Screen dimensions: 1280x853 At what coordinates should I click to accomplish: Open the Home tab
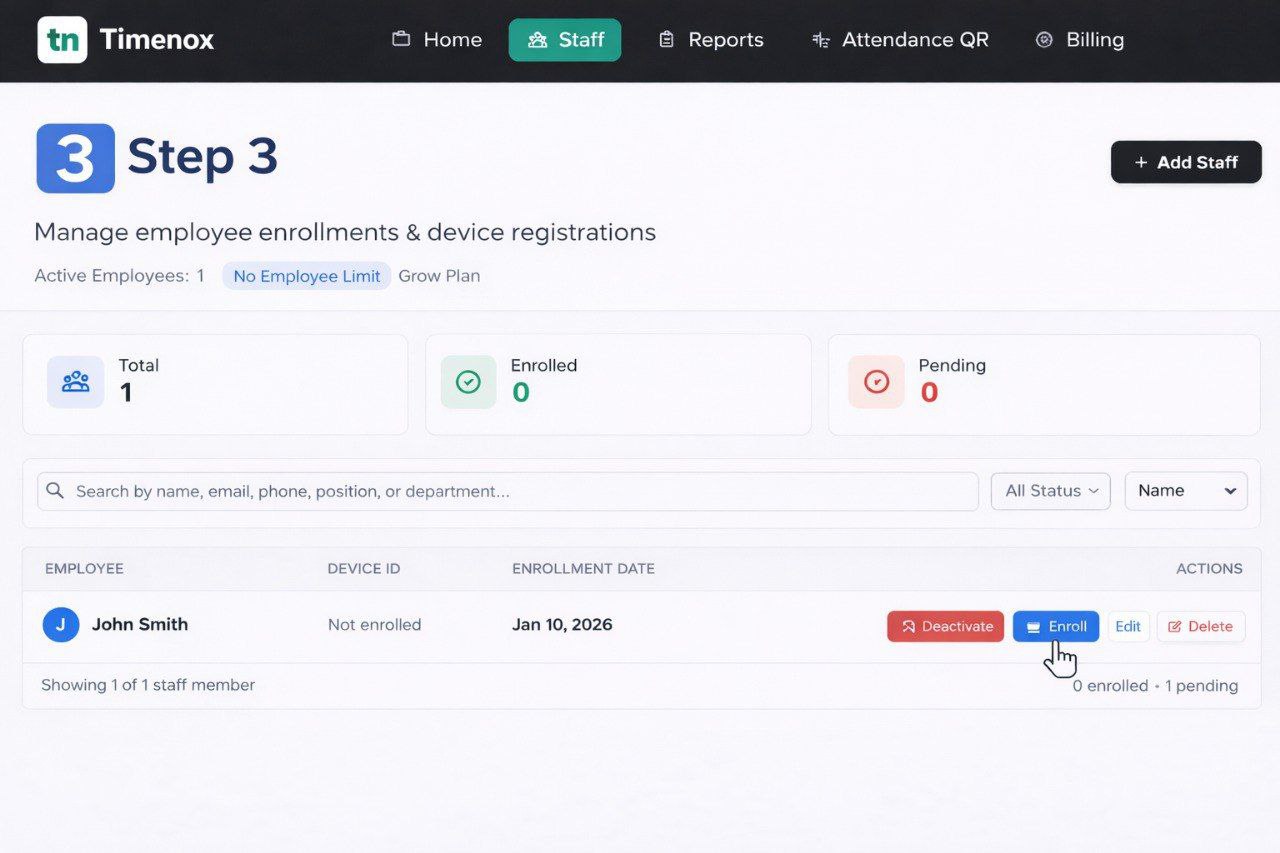437,40
